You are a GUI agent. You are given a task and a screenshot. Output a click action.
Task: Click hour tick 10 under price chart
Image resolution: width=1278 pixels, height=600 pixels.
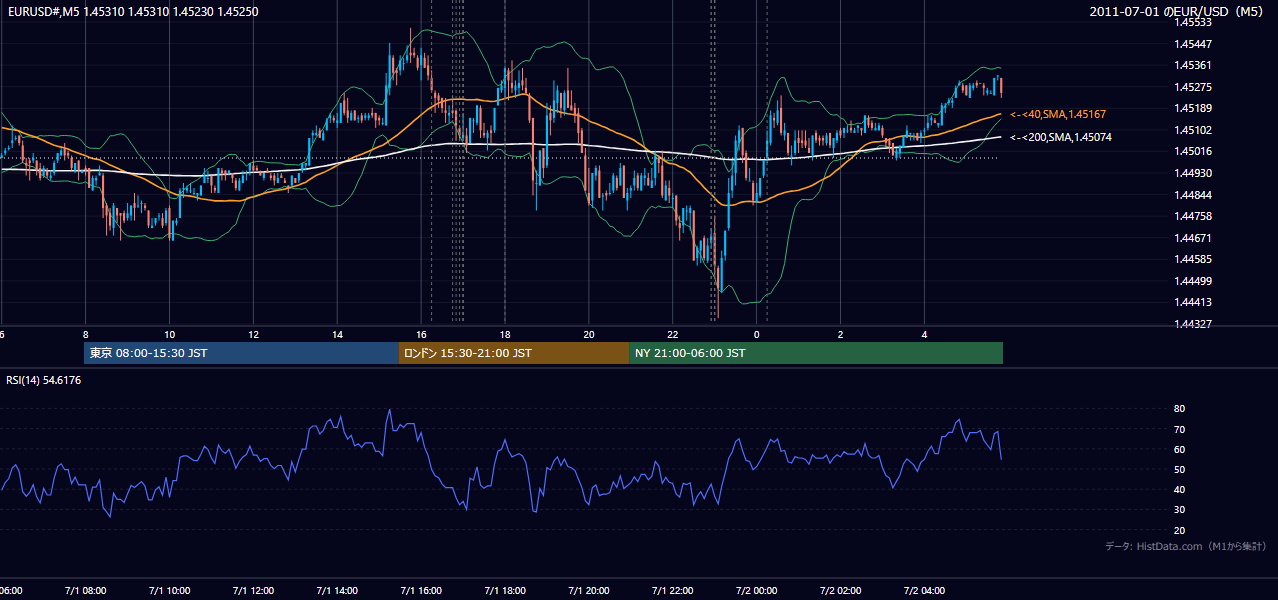(170, 334)
